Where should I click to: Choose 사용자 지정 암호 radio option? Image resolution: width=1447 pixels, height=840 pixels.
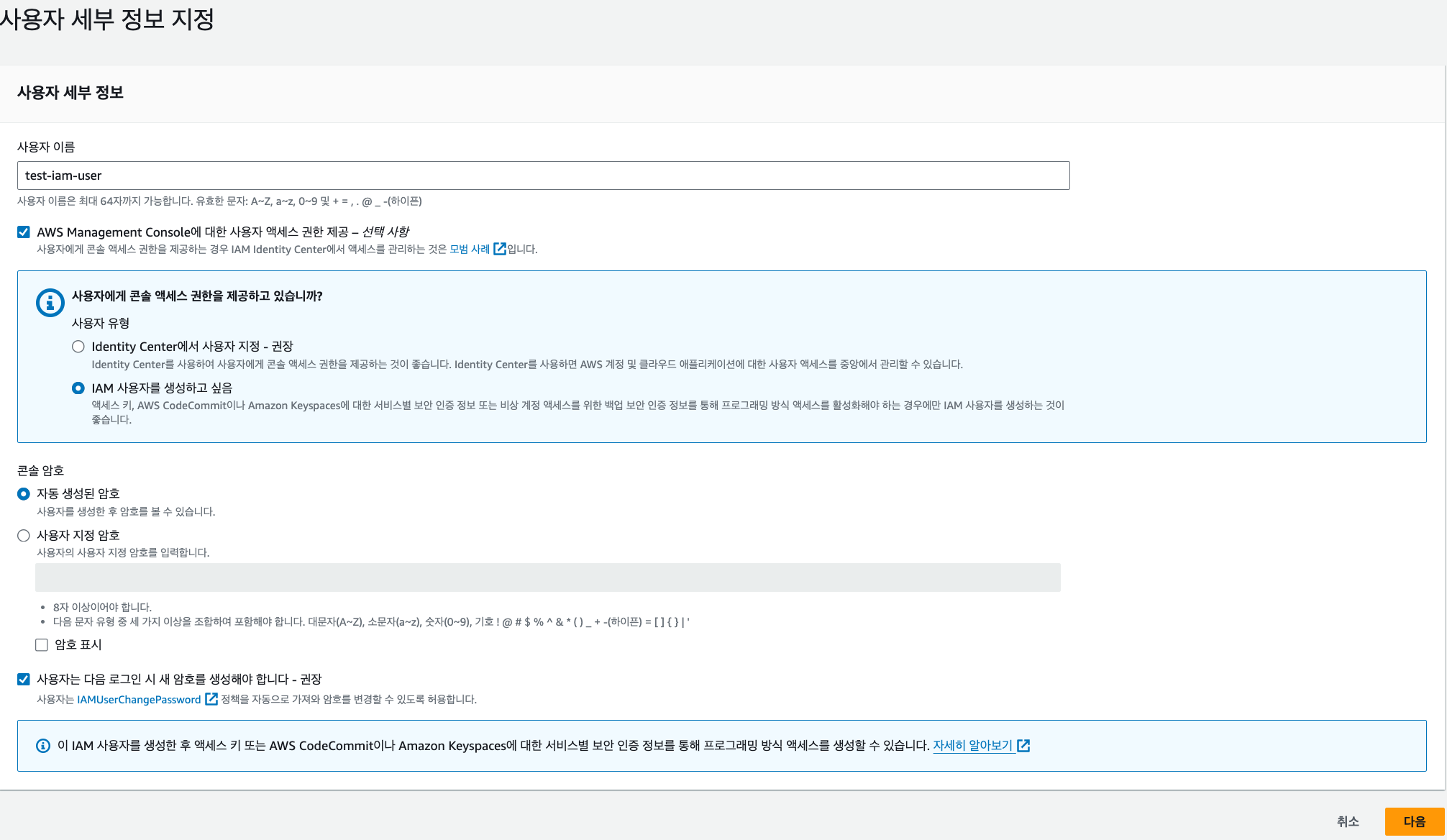24,536
